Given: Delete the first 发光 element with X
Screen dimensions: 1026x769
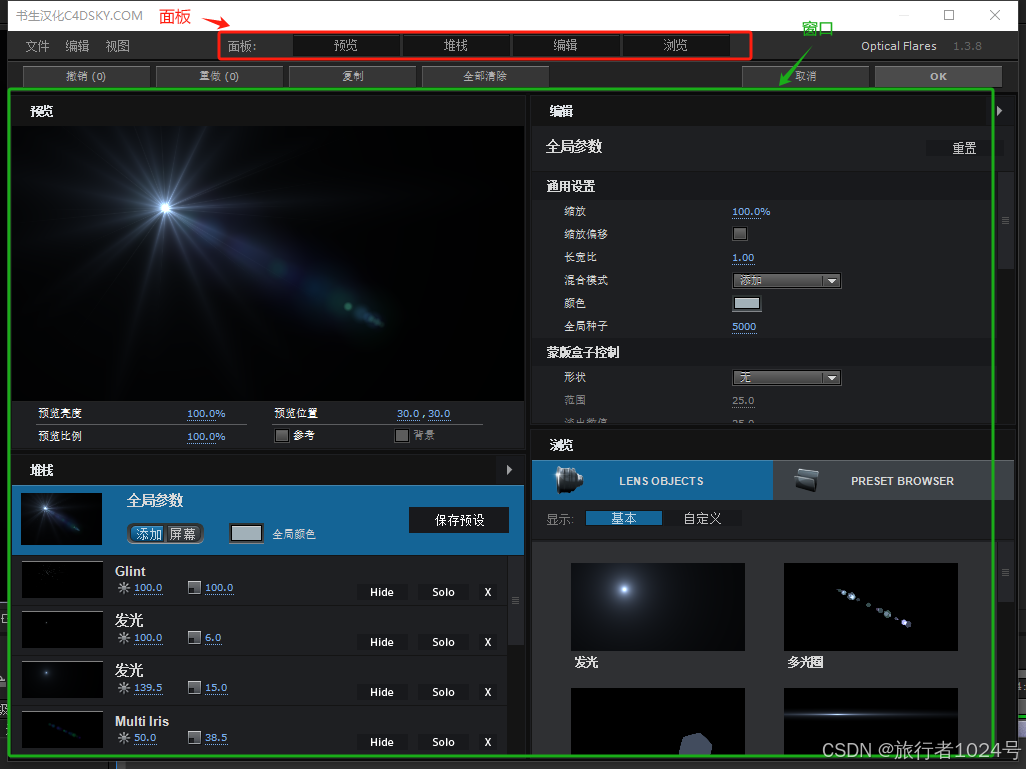Looking at the screenshot, I should tap(487, 642).
